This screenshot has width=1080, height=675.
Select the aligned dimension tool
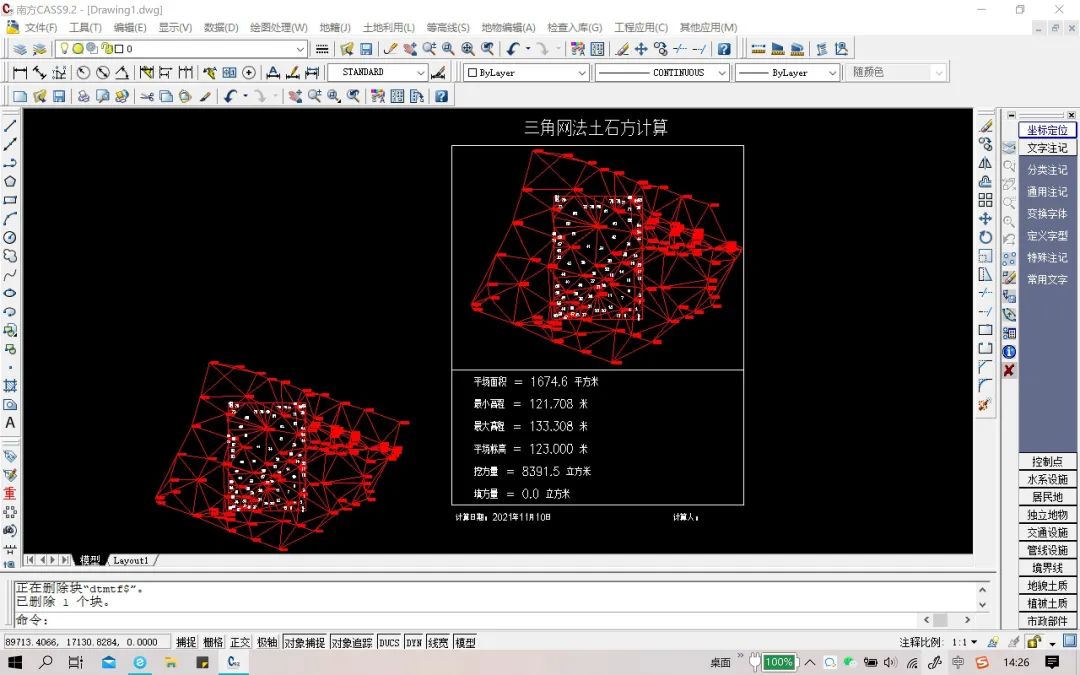pos(39,72)
